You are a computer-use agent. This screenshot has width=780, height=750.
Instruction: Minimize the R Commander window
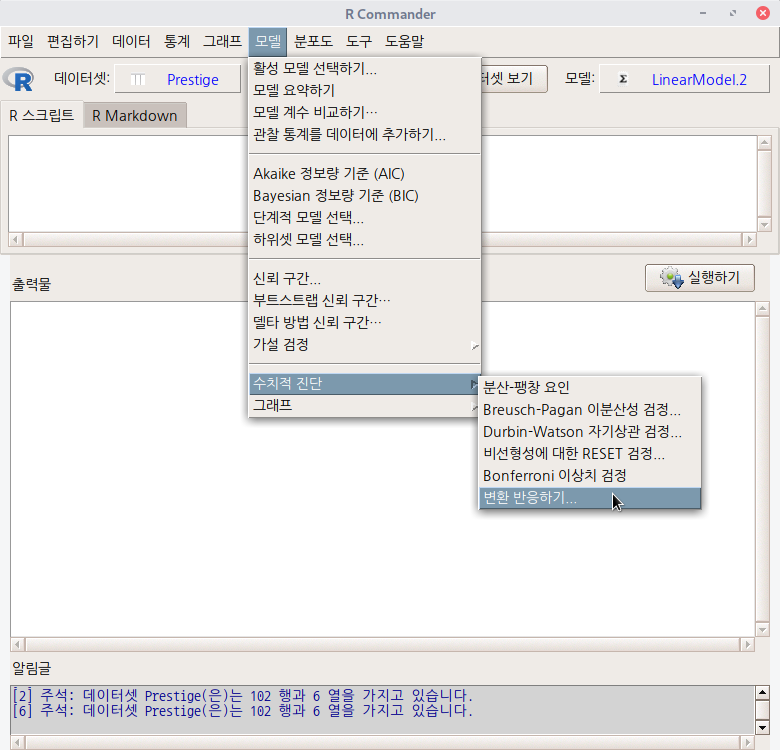coord(703,13)
